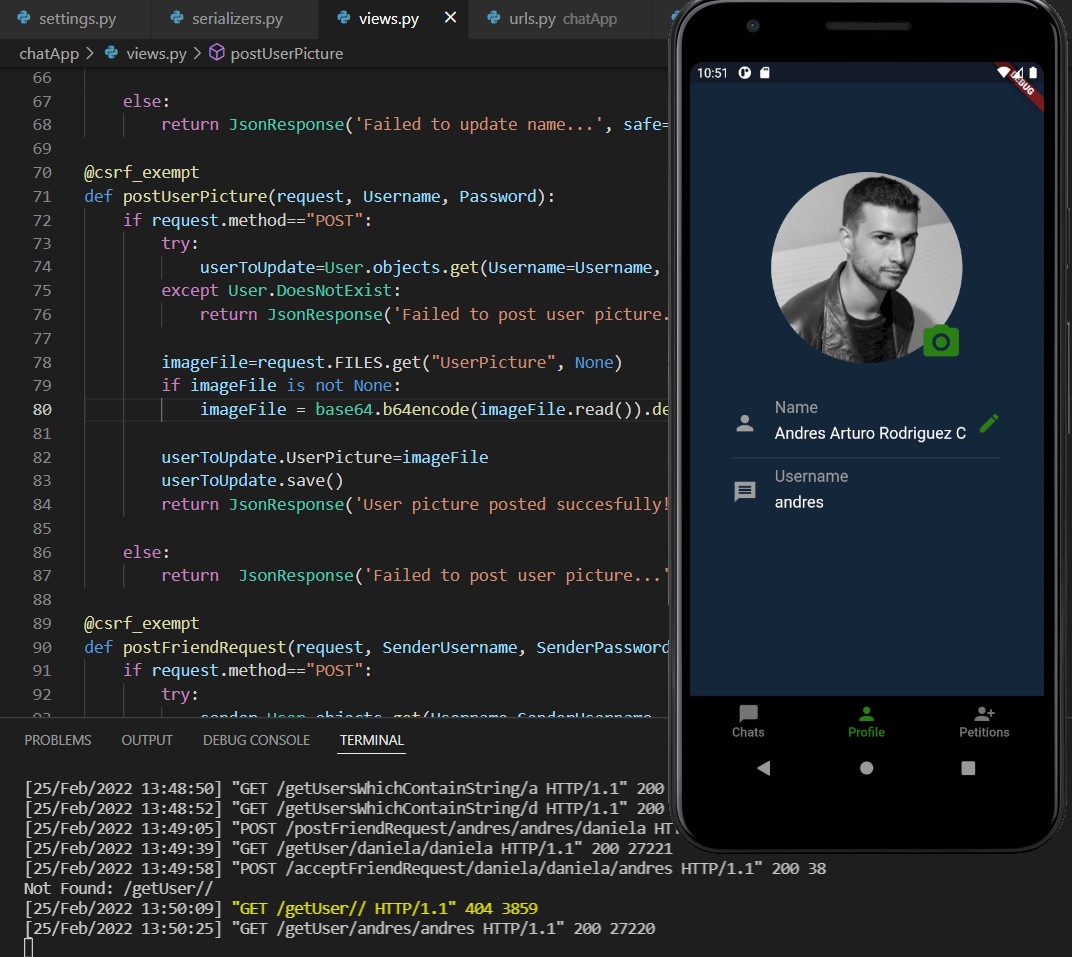Switch to the DEBUG CONSOLE panel tab
Screen dimensions: 1072x957
256,740
